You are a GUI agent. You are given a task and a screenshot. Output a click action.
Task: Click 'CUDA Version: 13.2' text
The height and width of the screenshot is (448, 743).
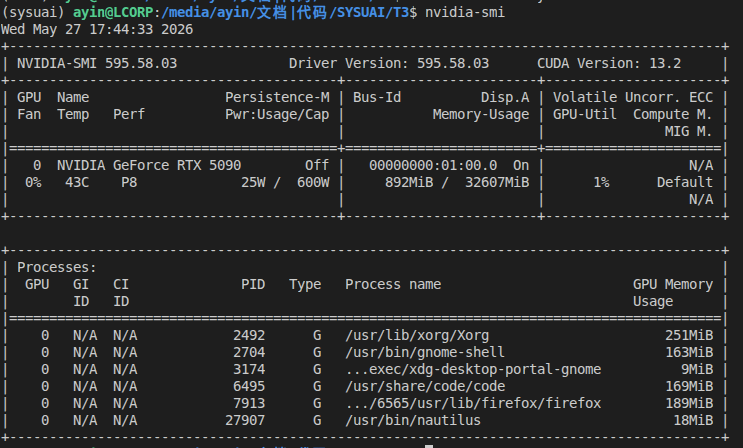609,63
